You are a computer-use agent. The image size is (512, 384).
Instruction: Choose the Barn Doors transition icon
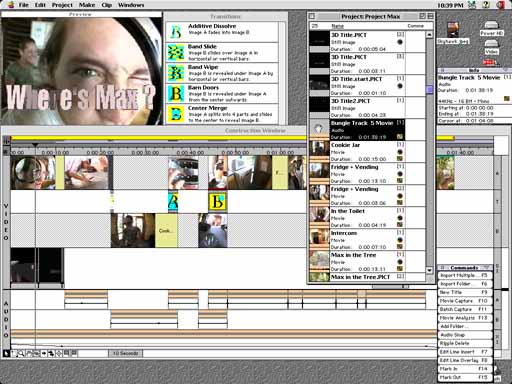click(176, 93)
